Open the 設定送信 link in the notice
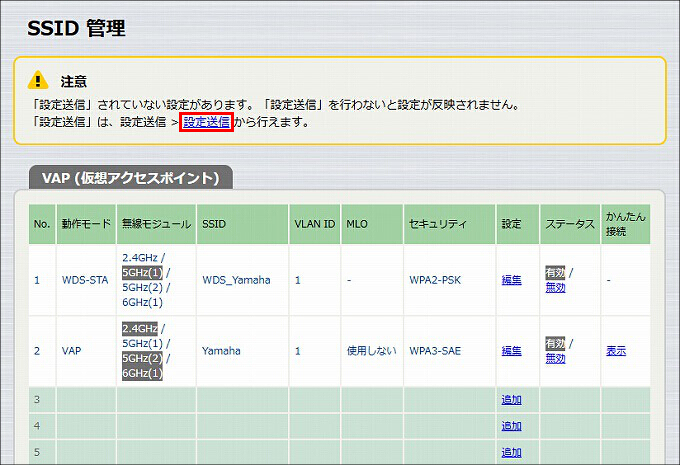The width and height of the screenshot is (680, 465). pos(206,122)
